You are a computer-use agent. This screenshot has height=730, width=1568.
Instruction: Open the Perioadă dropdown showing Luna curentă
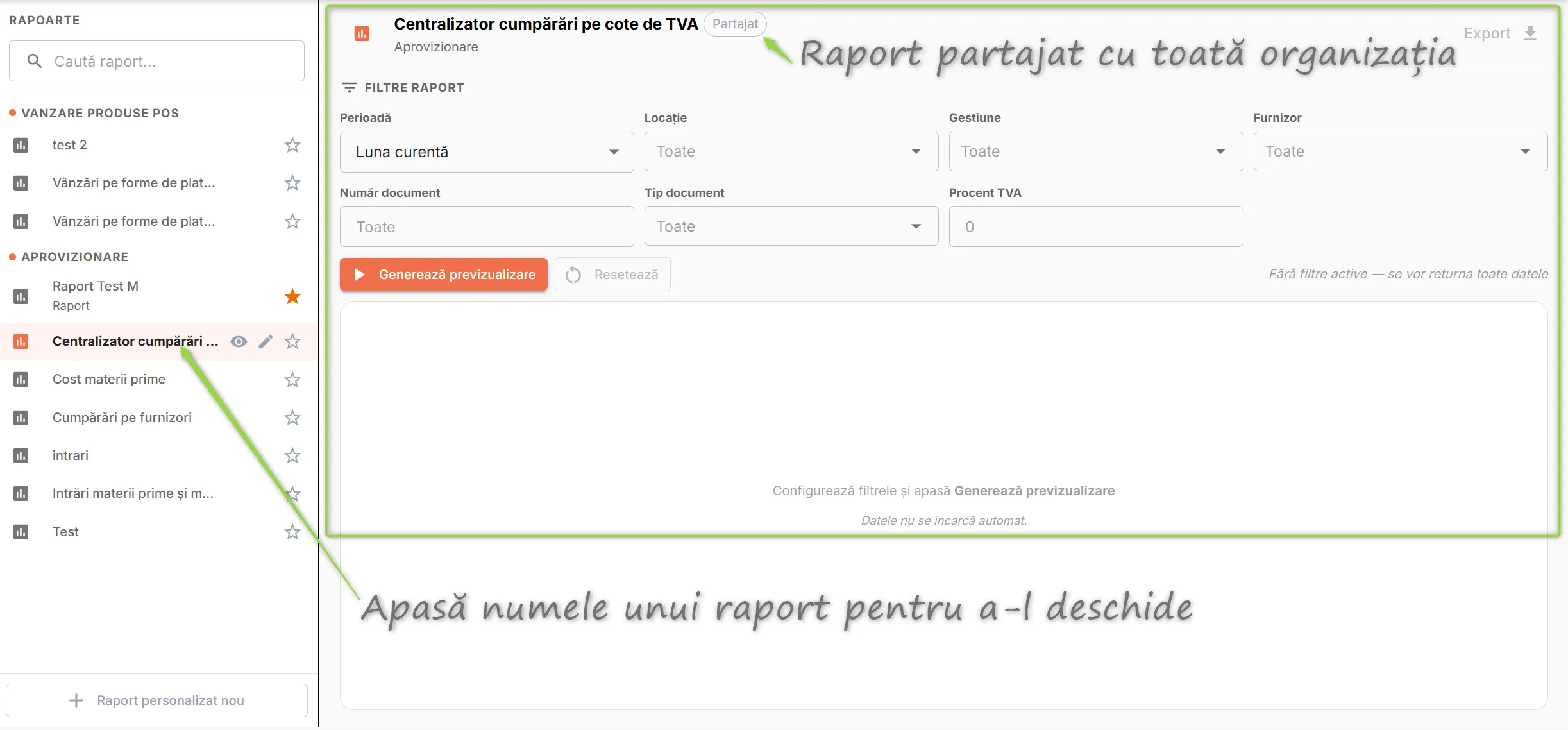point(487,152)
